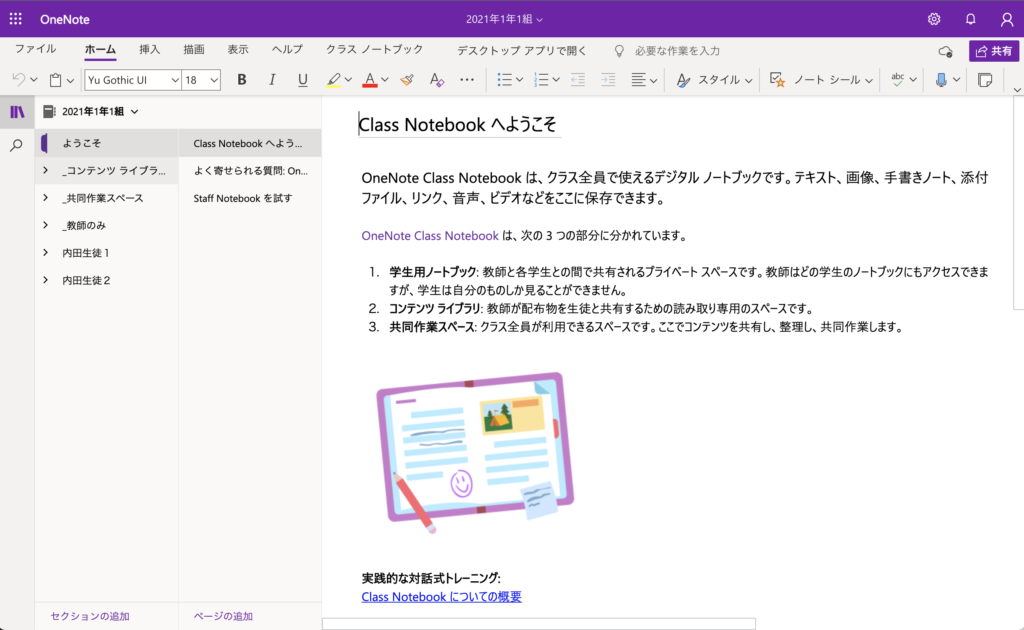Toggle underline formatting

click(302, 80)
